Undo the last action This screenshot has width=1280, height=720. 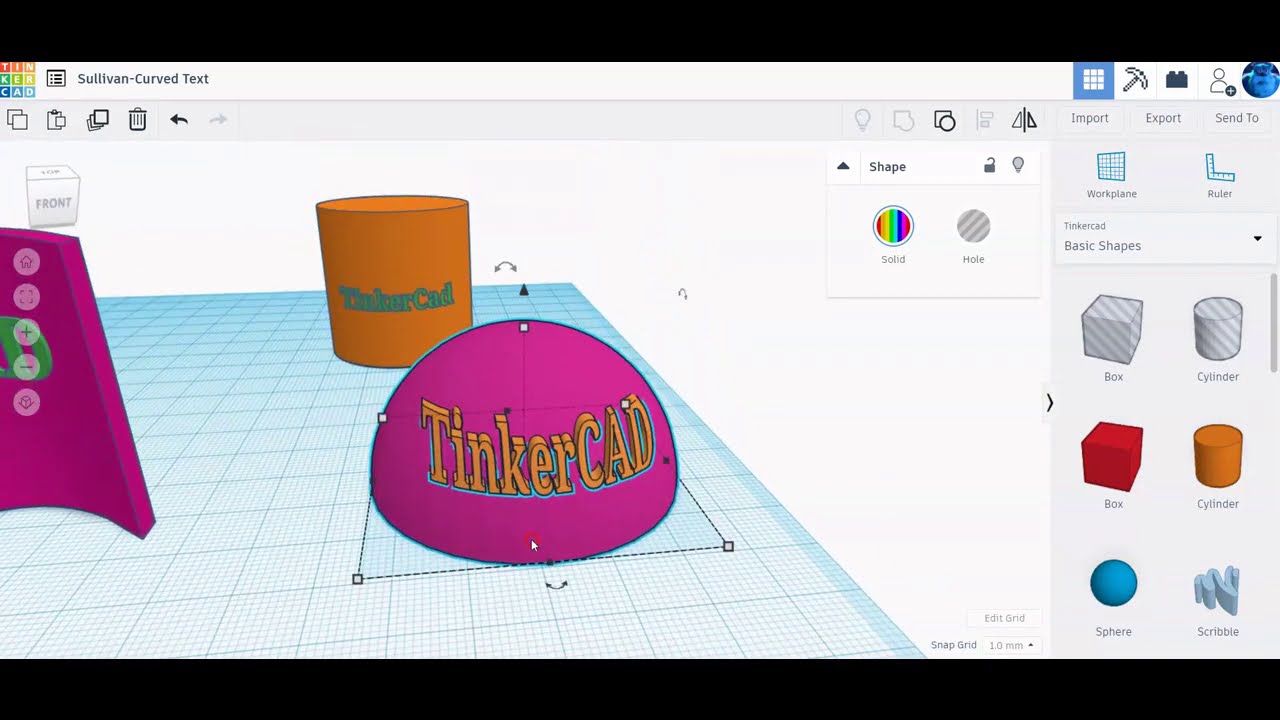point(179,120)
